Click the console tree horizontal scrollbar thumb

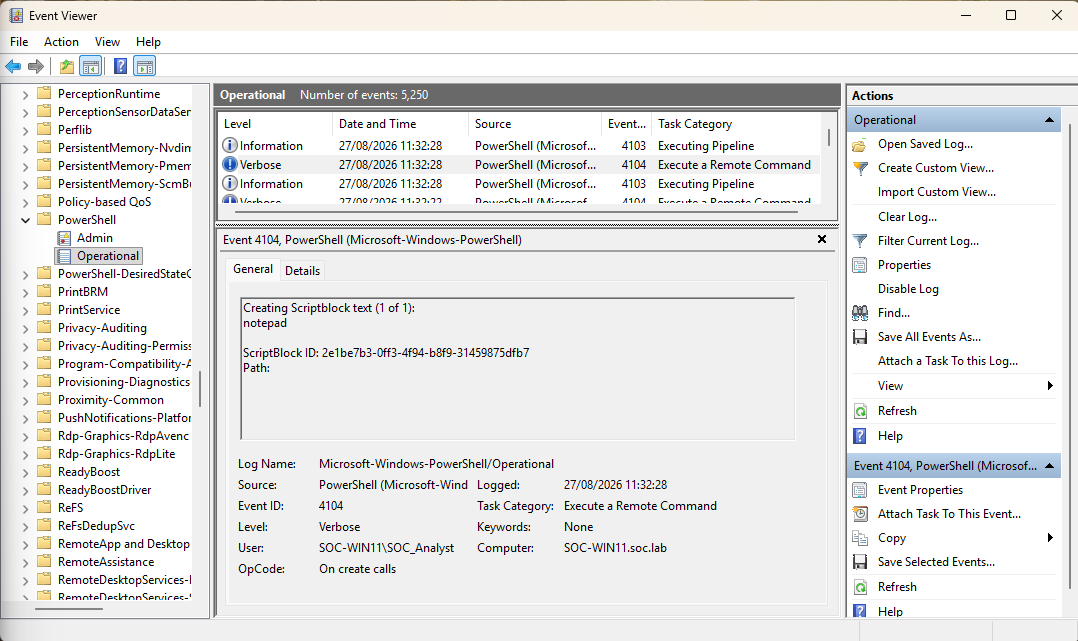coord(69,609)
